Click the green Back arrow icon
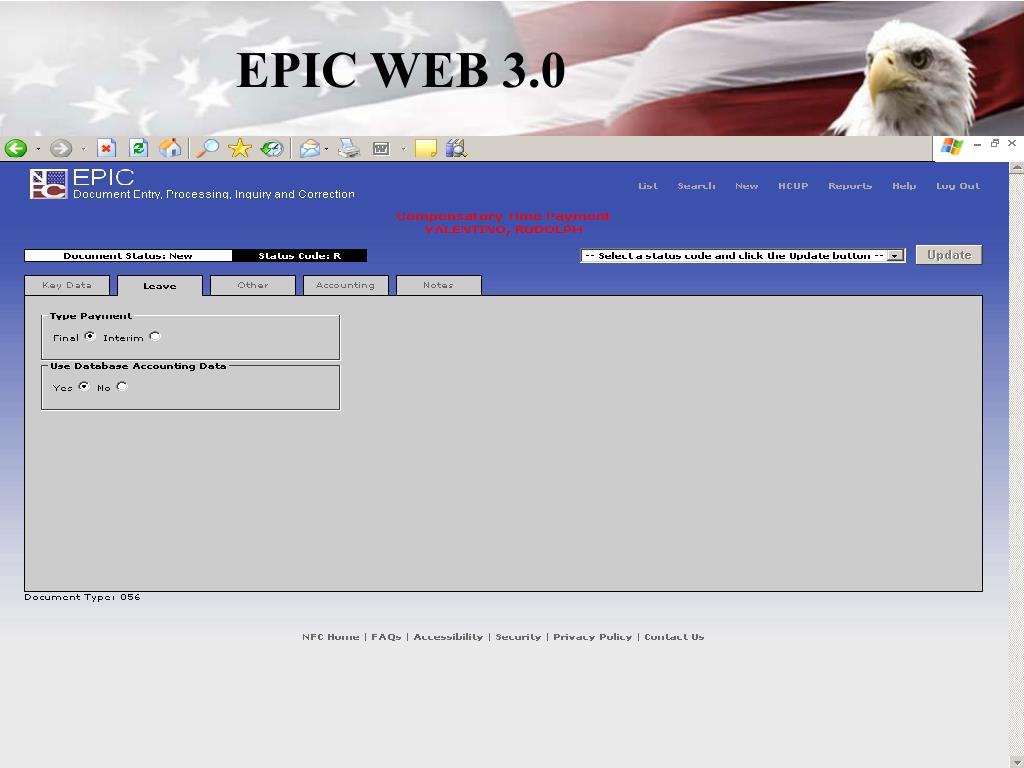1024x768 pixels. [x=16, y=148]
